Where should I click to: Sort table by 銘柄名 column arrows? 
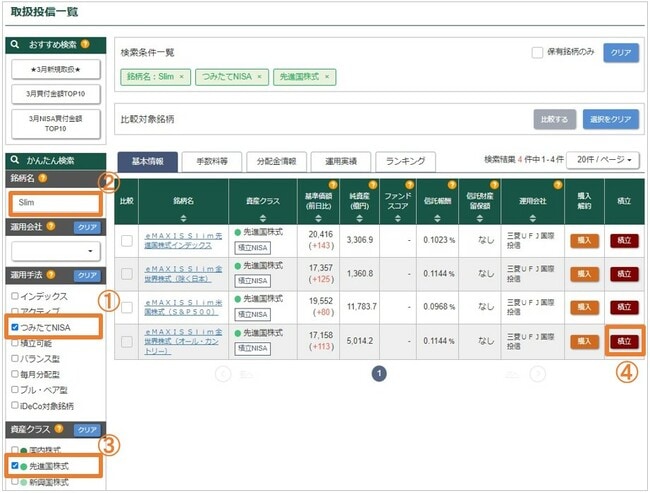click(183, 218)
